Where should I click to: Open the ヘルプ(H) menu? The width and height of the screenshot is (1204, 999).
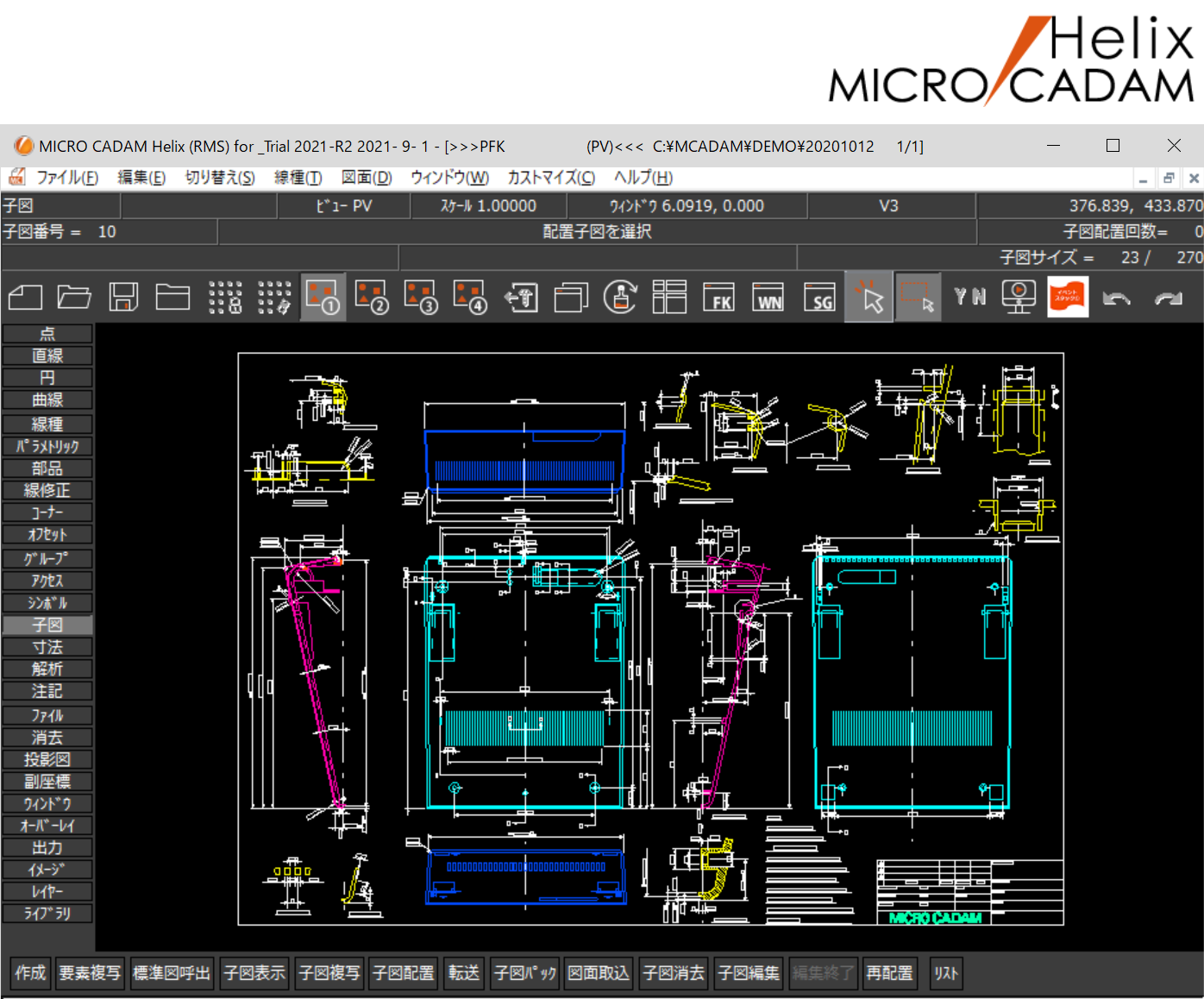(643, 178)
